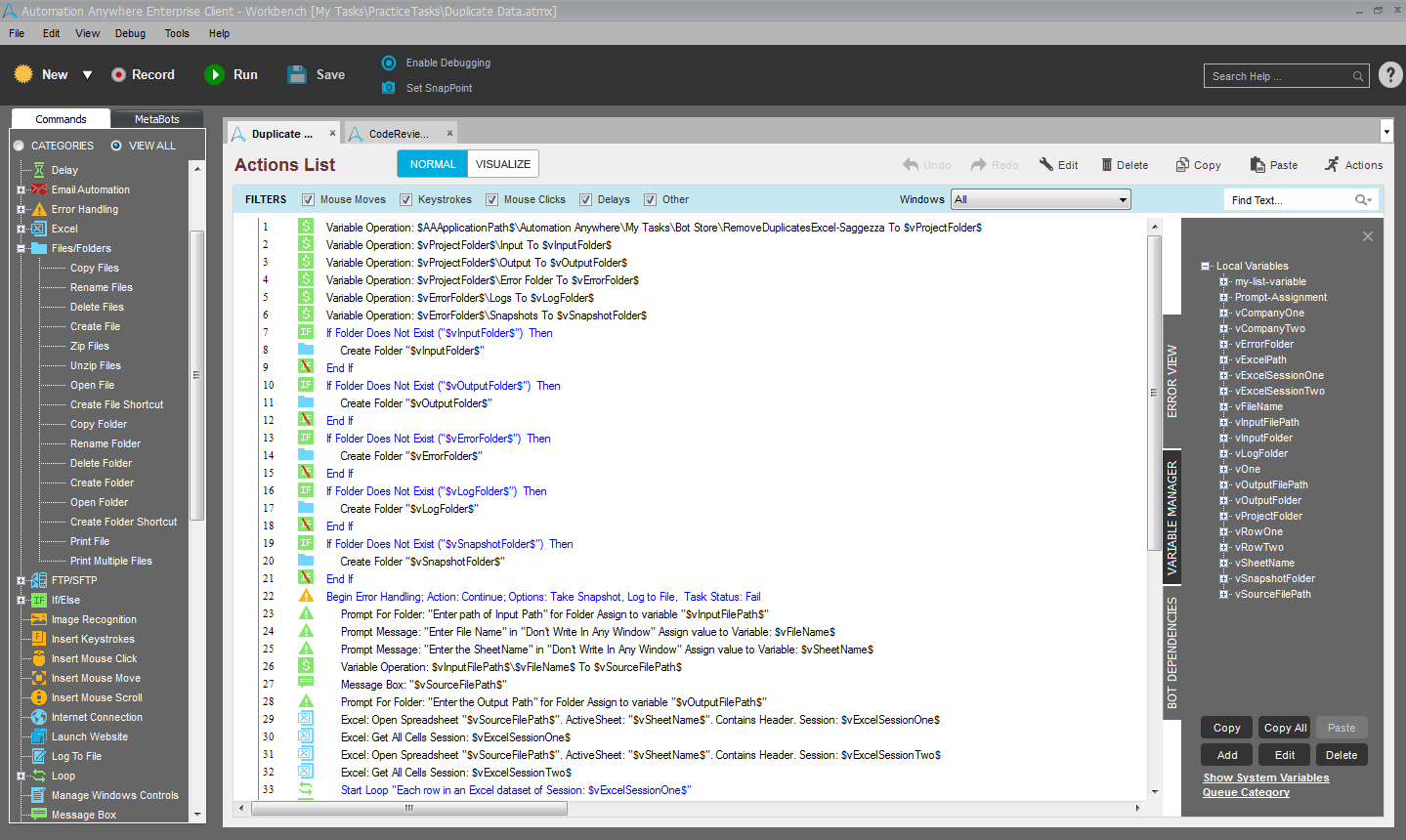1406x840 pixels.
Task: Disable the Delays filter checkbox
Action: pos(585,200)
